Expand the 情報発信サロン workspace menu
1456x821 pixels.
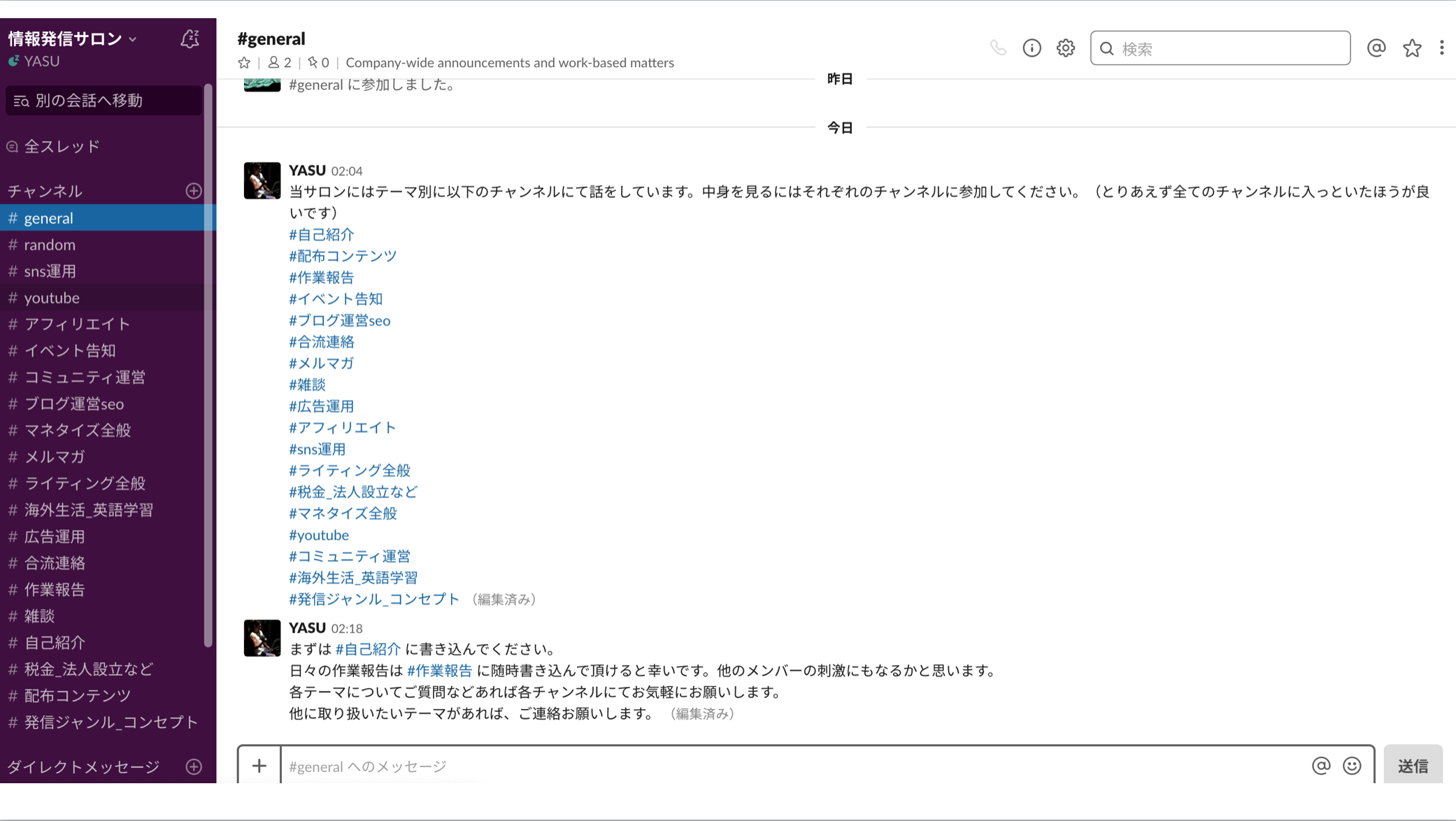(71, 39)
